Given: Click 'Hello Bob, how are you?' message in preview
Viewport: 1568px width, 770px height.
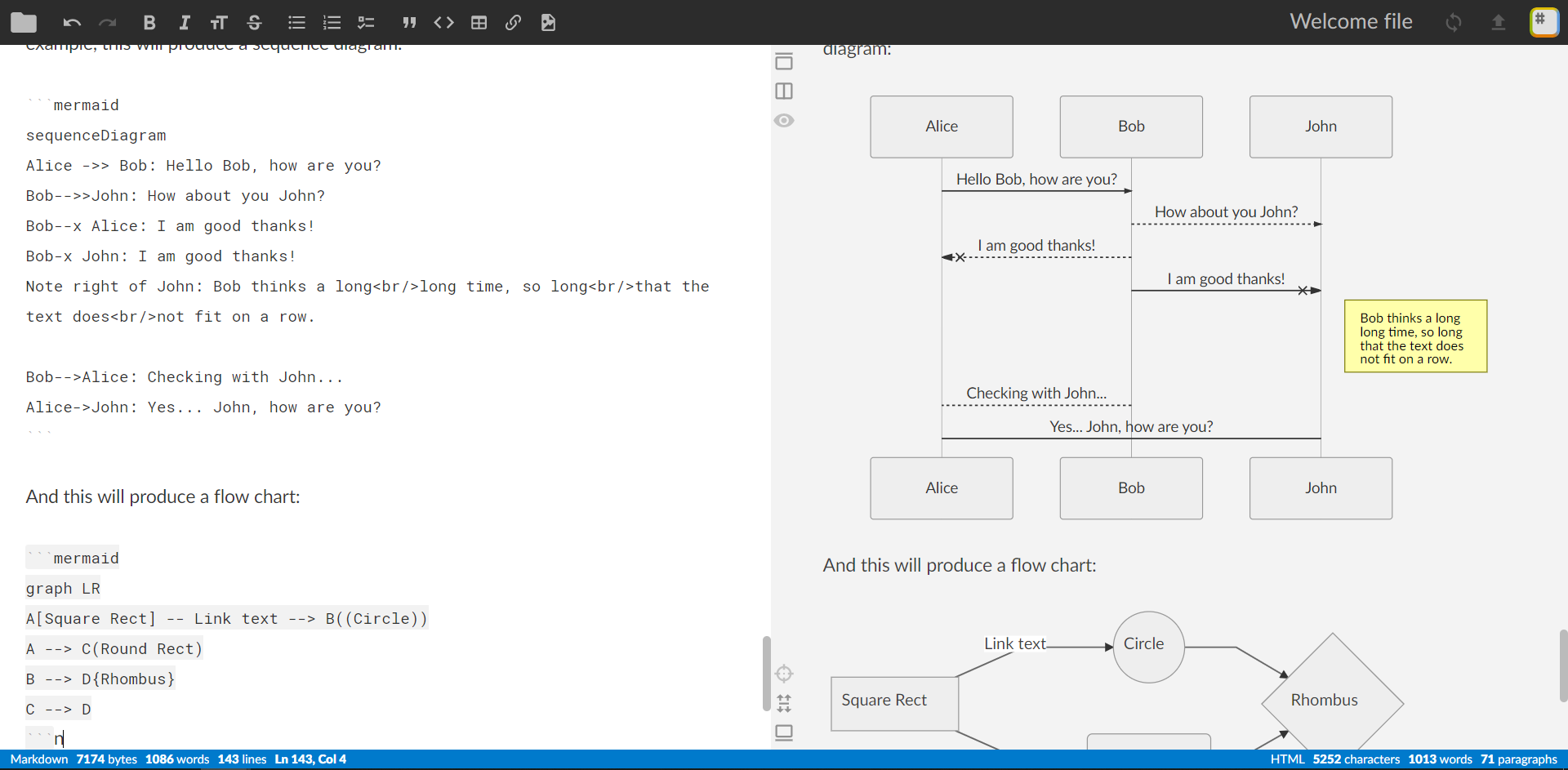Looking at the screenshot, I should tap(1036, 179).
